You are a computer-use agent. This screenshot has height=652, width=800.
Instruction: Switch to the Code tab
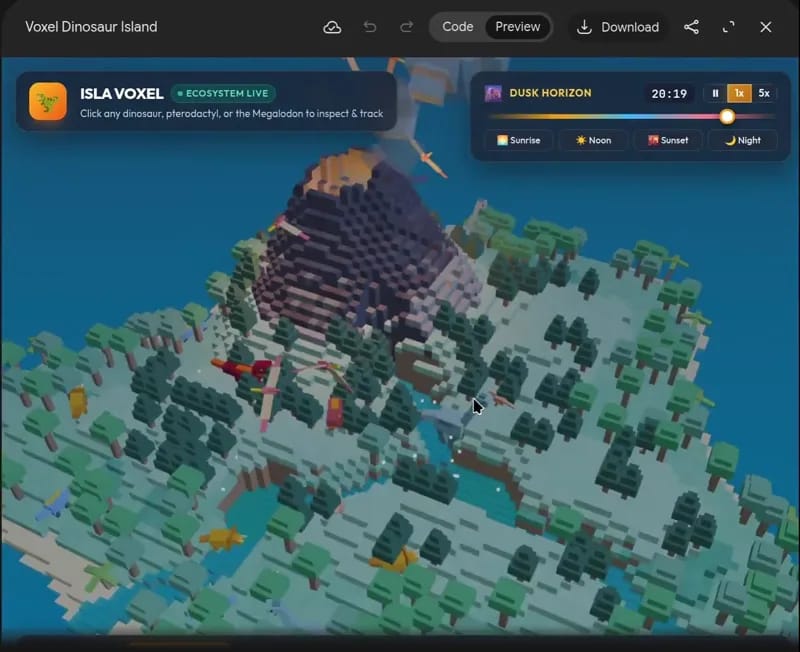point(458,27)
